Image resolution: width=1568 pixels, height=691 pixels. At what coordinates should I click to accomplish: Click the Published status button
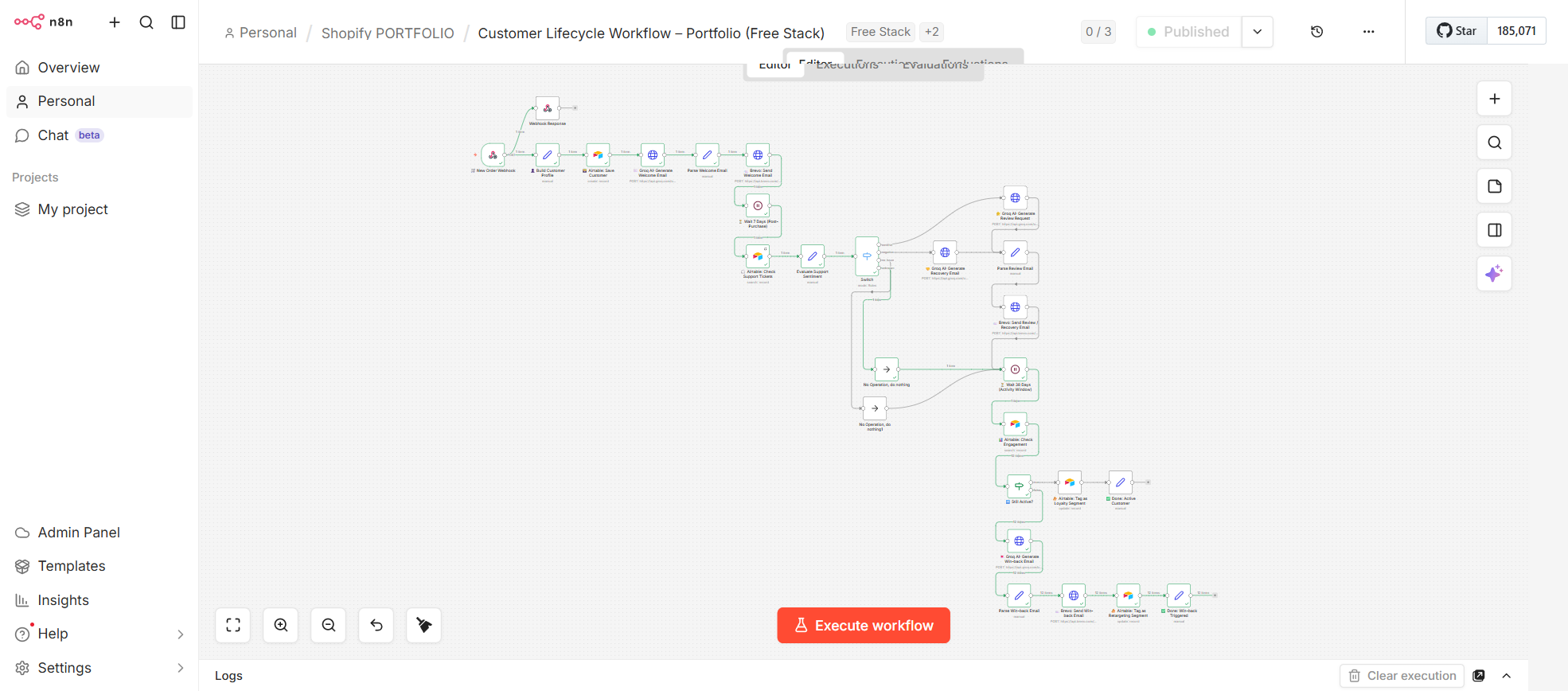[x=1188, y=32]
